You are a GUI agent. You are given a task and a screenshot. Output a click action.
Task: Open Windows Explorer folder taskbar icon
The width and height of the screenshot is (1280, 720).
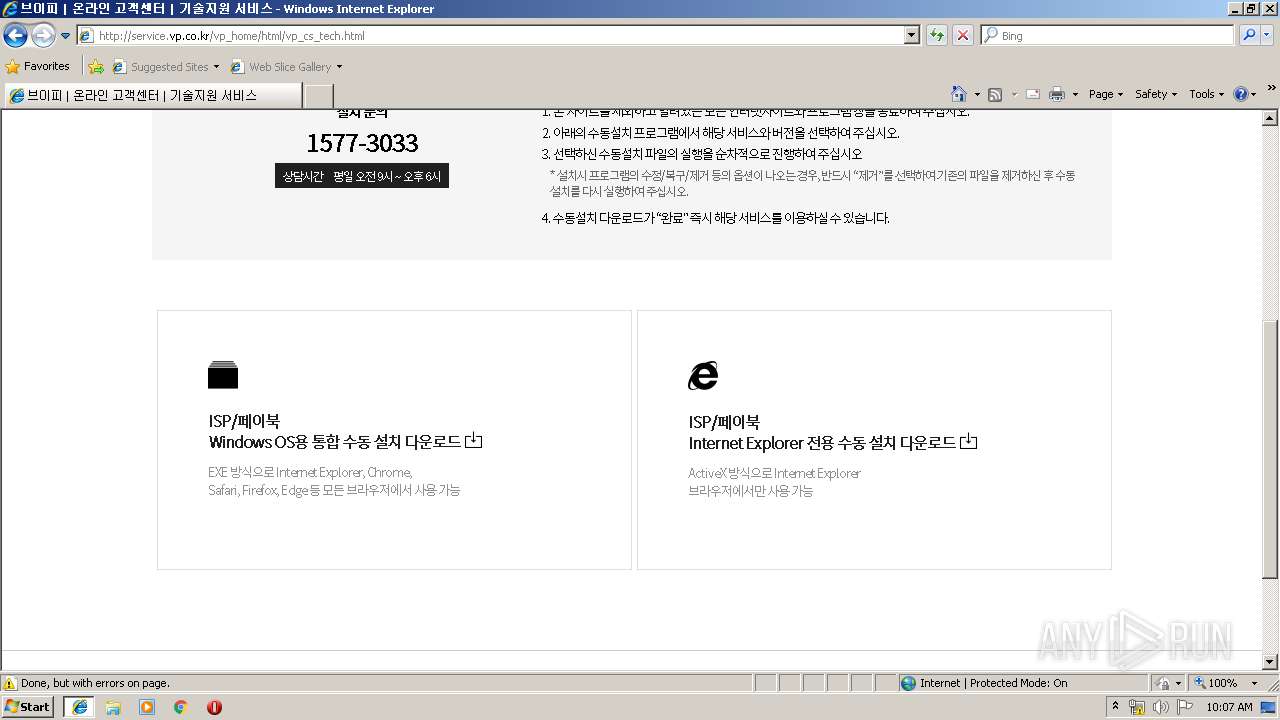click(113, 707)
